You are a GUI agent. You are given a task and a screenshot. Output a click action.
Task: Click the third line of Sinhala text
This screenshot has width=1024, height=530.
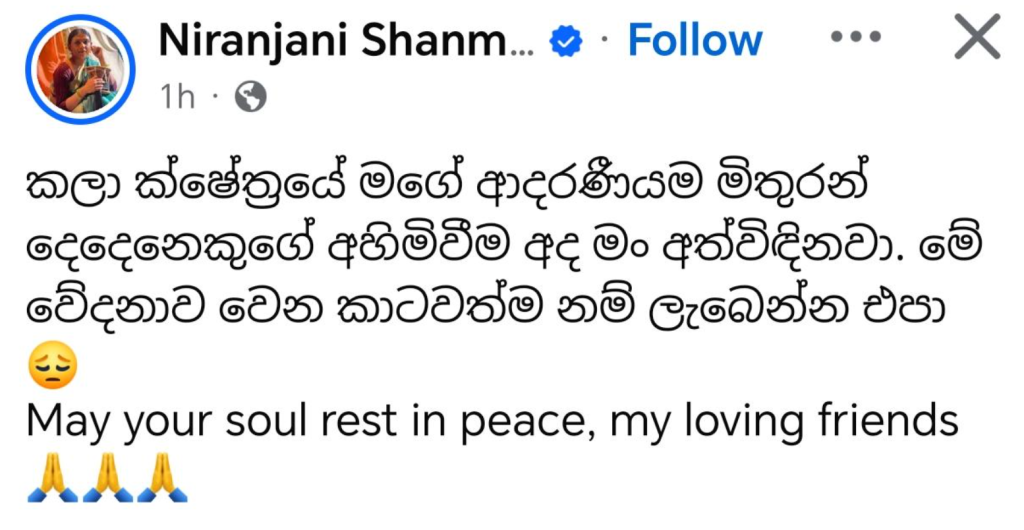click(482, 305)
